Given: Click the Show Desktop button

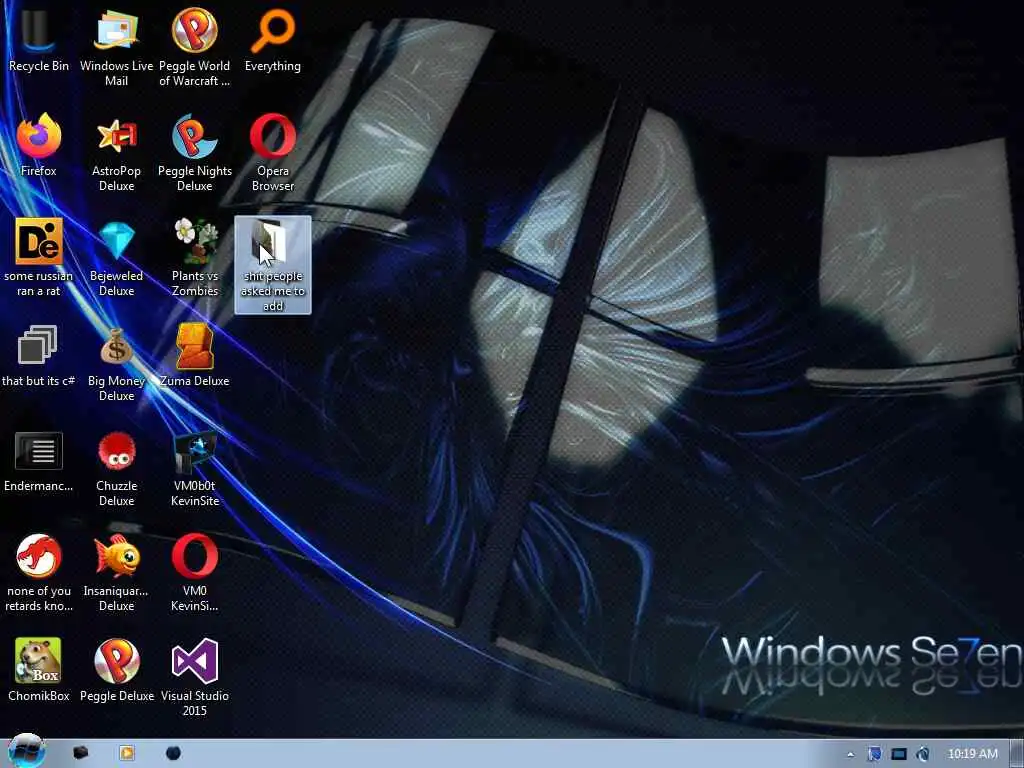Looking at the screenshot, I should coord(1017,754).
